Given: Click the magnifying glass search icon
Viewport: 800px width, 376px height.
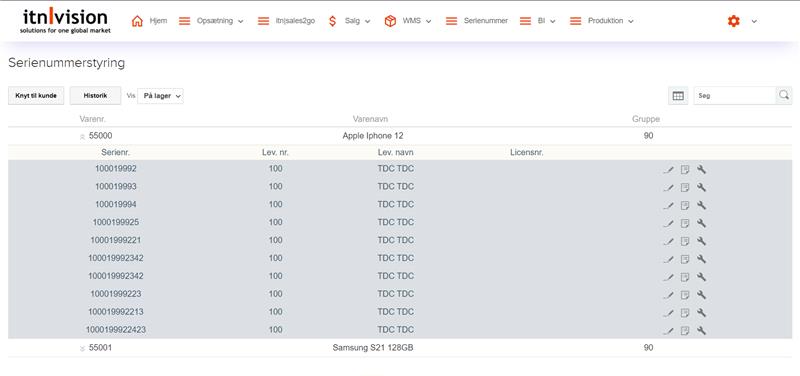Looking at the screenshot, I should (784, 95).
